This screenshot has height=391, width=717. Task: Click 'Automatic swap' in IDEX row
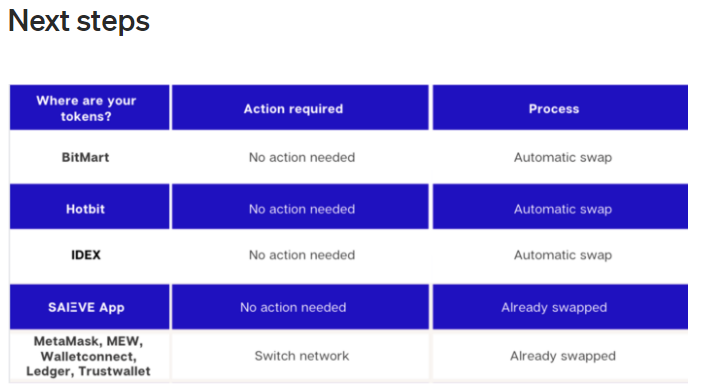pyautogui.click(x=563, y=255)
